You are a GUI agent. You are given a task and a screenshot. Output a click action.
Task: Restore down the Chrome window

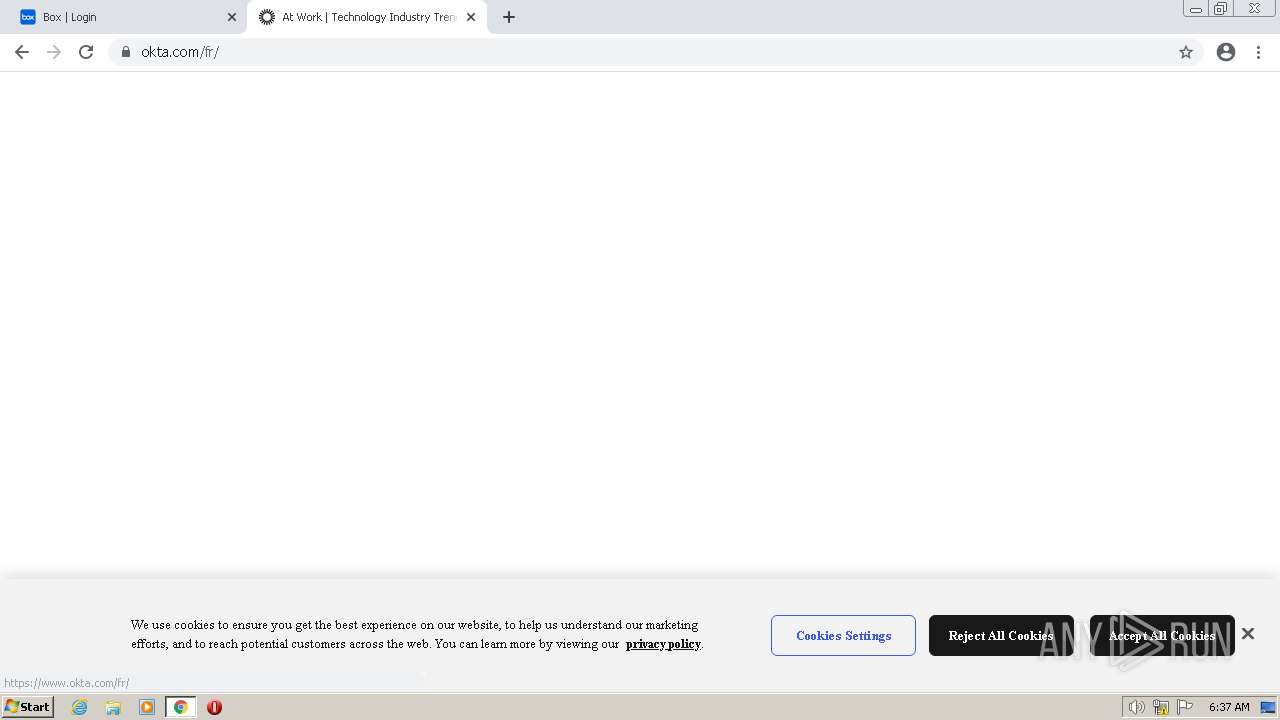(x=1221, y=8)
